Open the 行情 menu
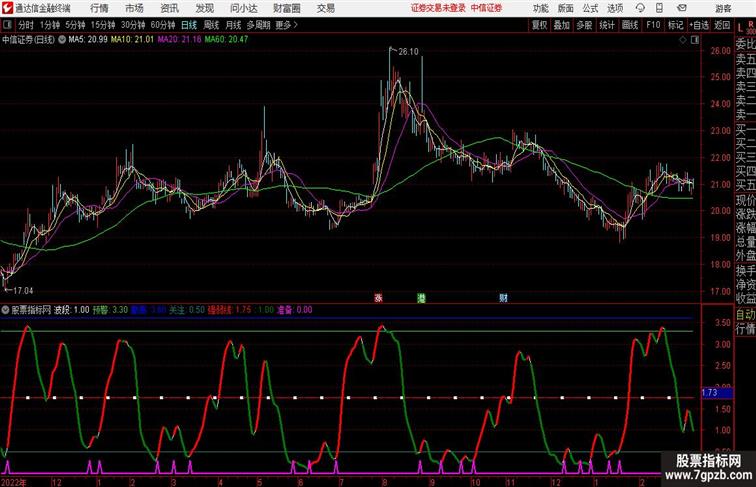Screen dimensions: 756x487 [99, 8]
